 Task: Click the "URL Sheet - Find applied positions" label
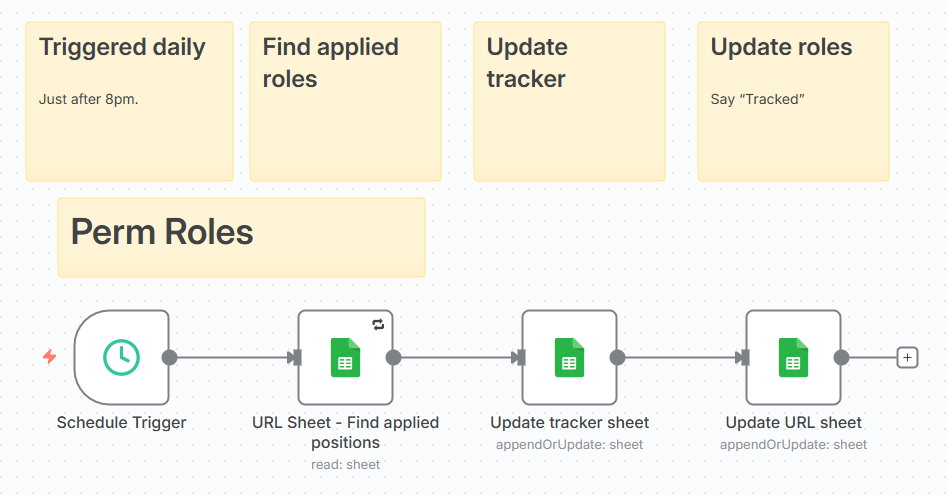(346, 432)
